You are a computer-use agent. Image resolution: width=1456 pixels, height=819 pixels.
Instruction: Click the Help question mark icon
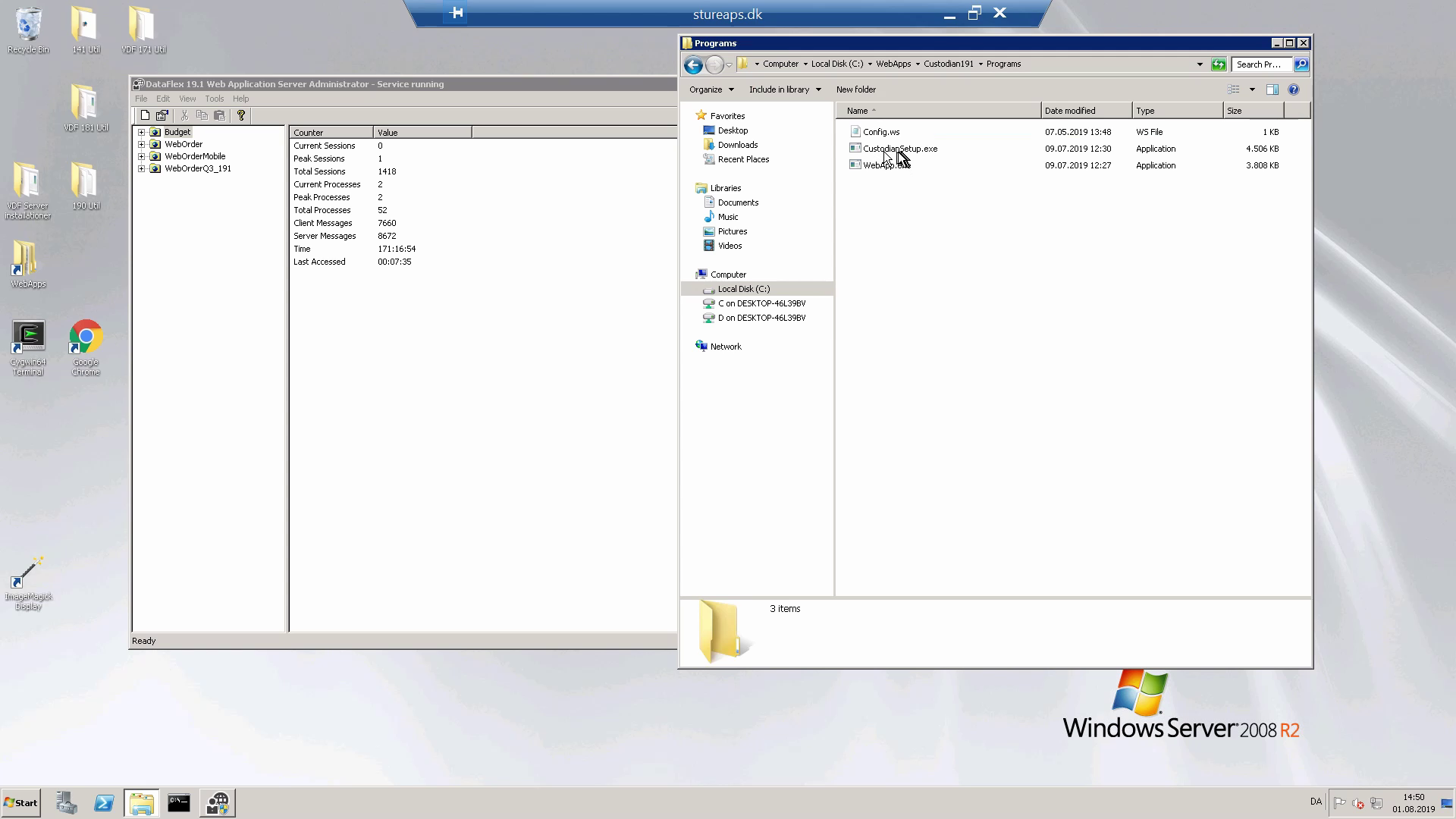(x=241, y=115)
